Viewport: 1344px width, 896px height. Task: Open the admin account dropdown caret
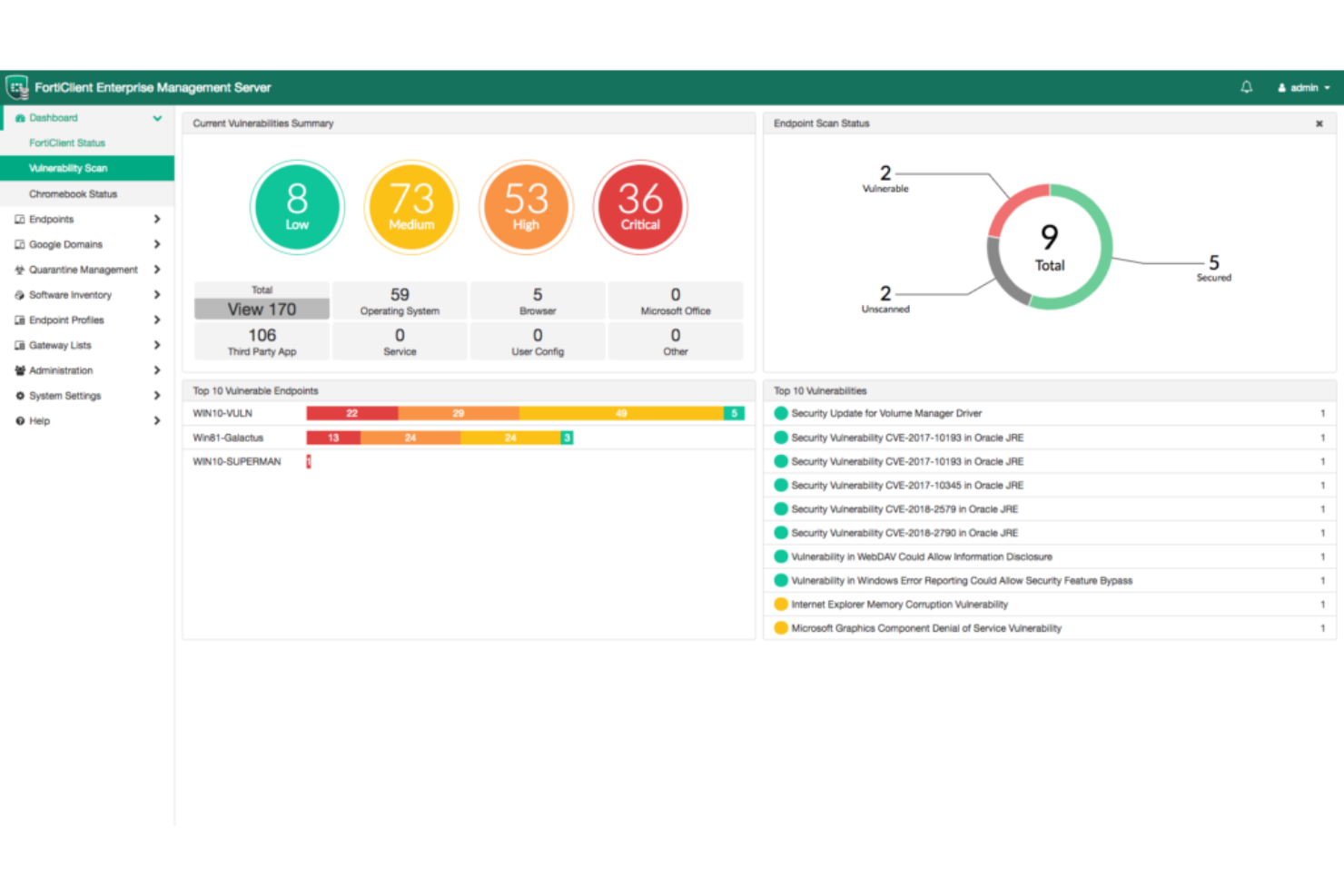pos(1327,88)
